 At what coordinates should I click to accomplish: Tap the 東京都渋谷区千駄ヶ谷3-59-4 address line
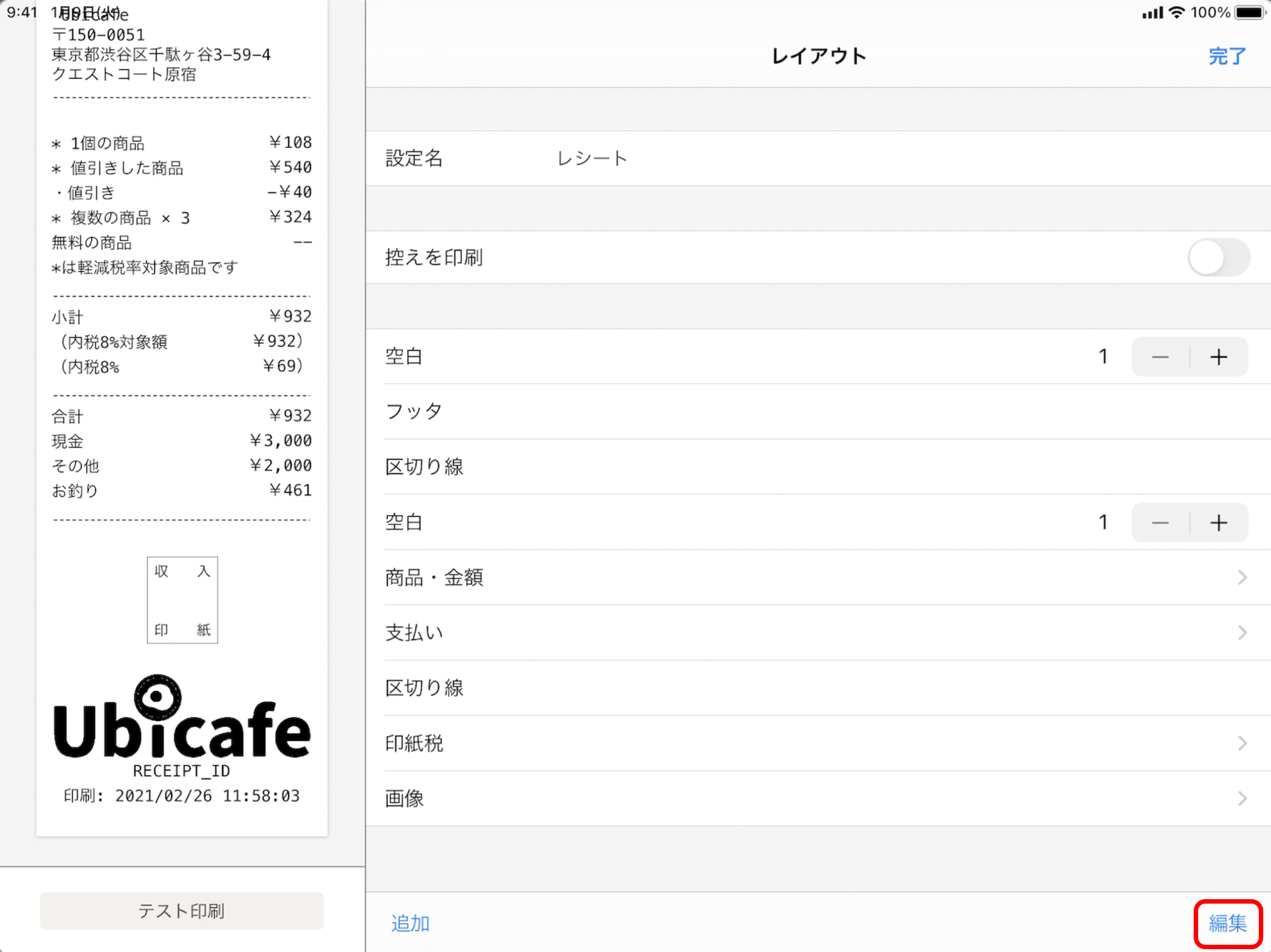tap(161, 54)
